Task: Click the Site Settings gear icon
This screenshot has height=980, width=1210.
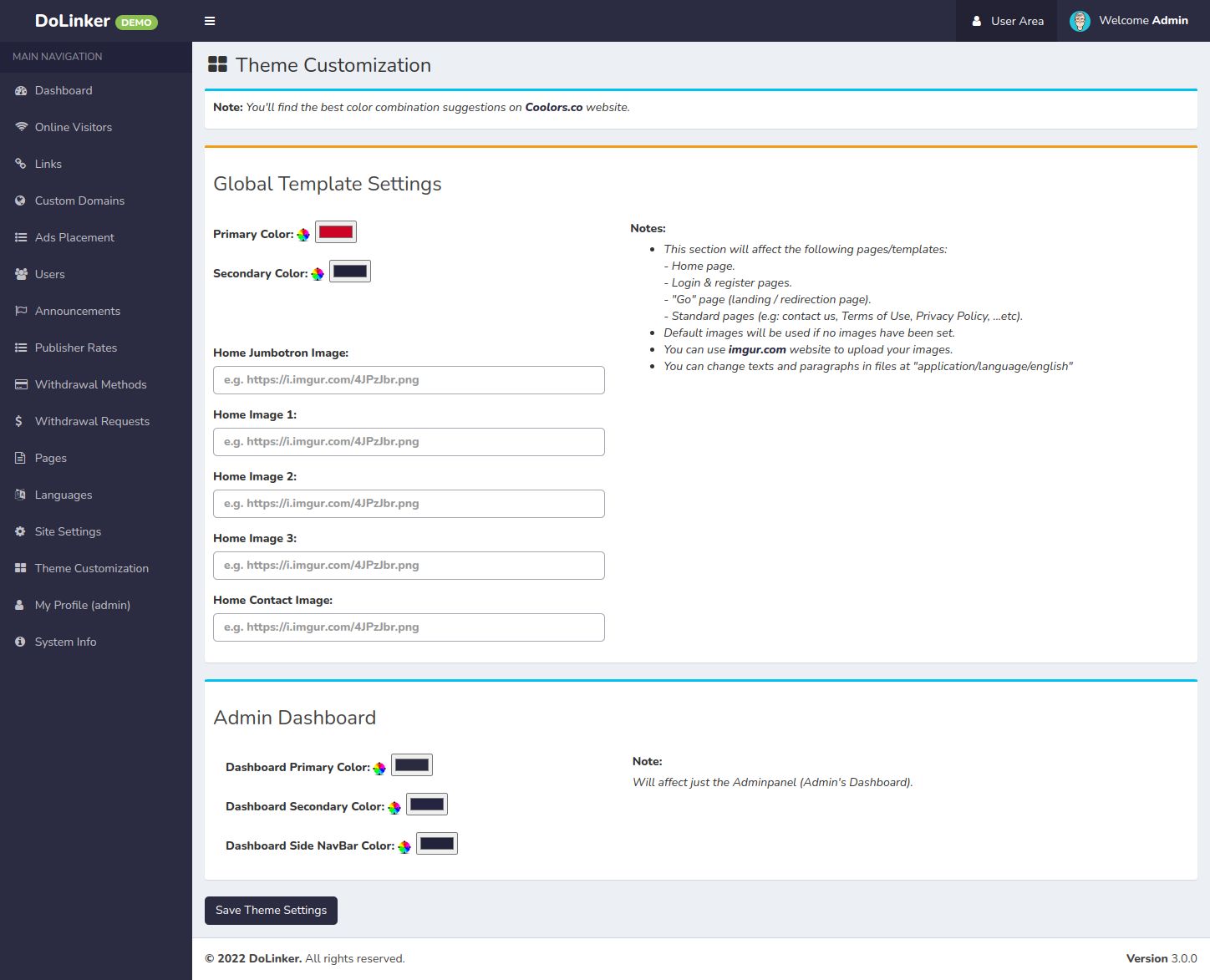Action: click(20, 531)
